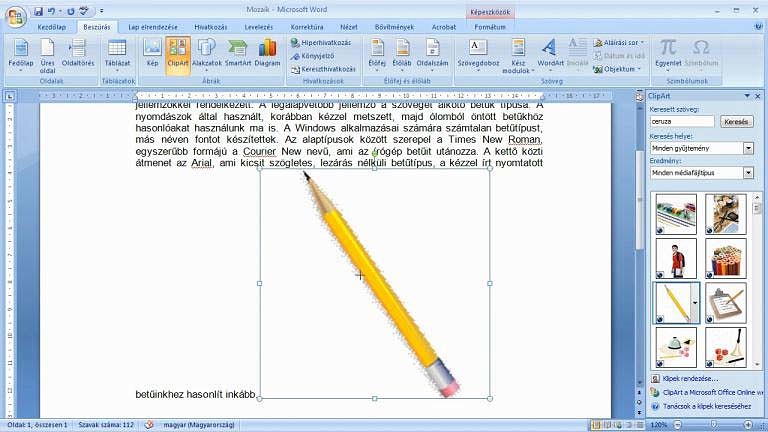Toggle the ClipArt ribbon button
The width and height of the screenshot is (768, 432).
177,55
